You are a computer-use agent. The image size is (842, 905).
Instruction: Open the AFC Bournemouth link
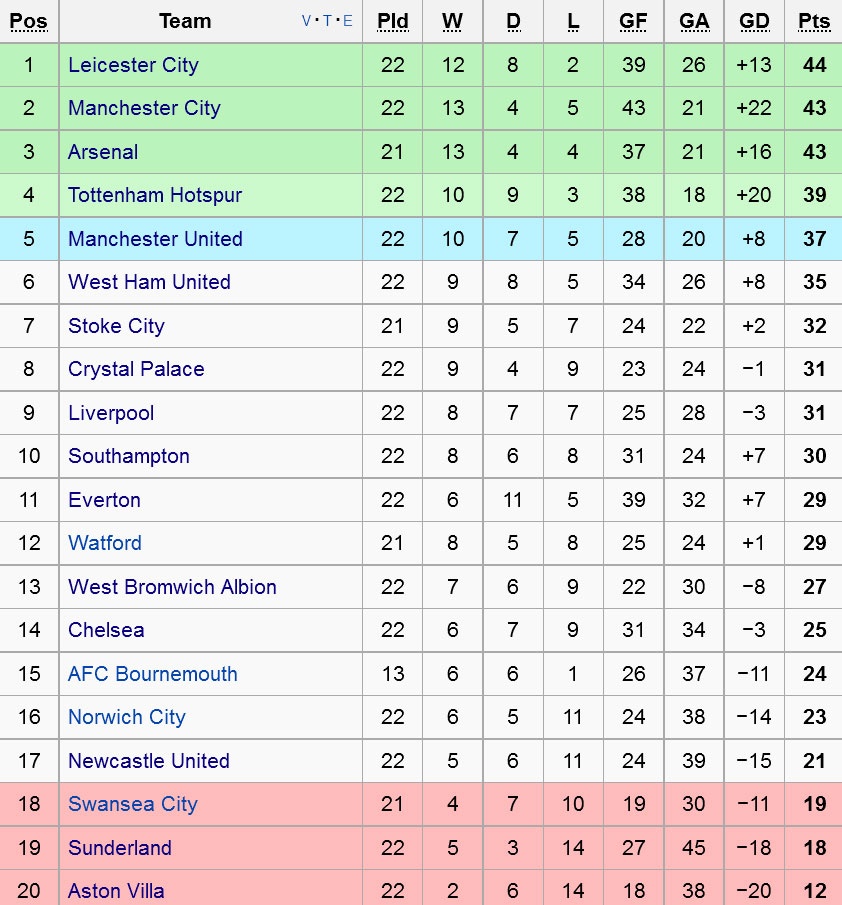coord(153,674)
